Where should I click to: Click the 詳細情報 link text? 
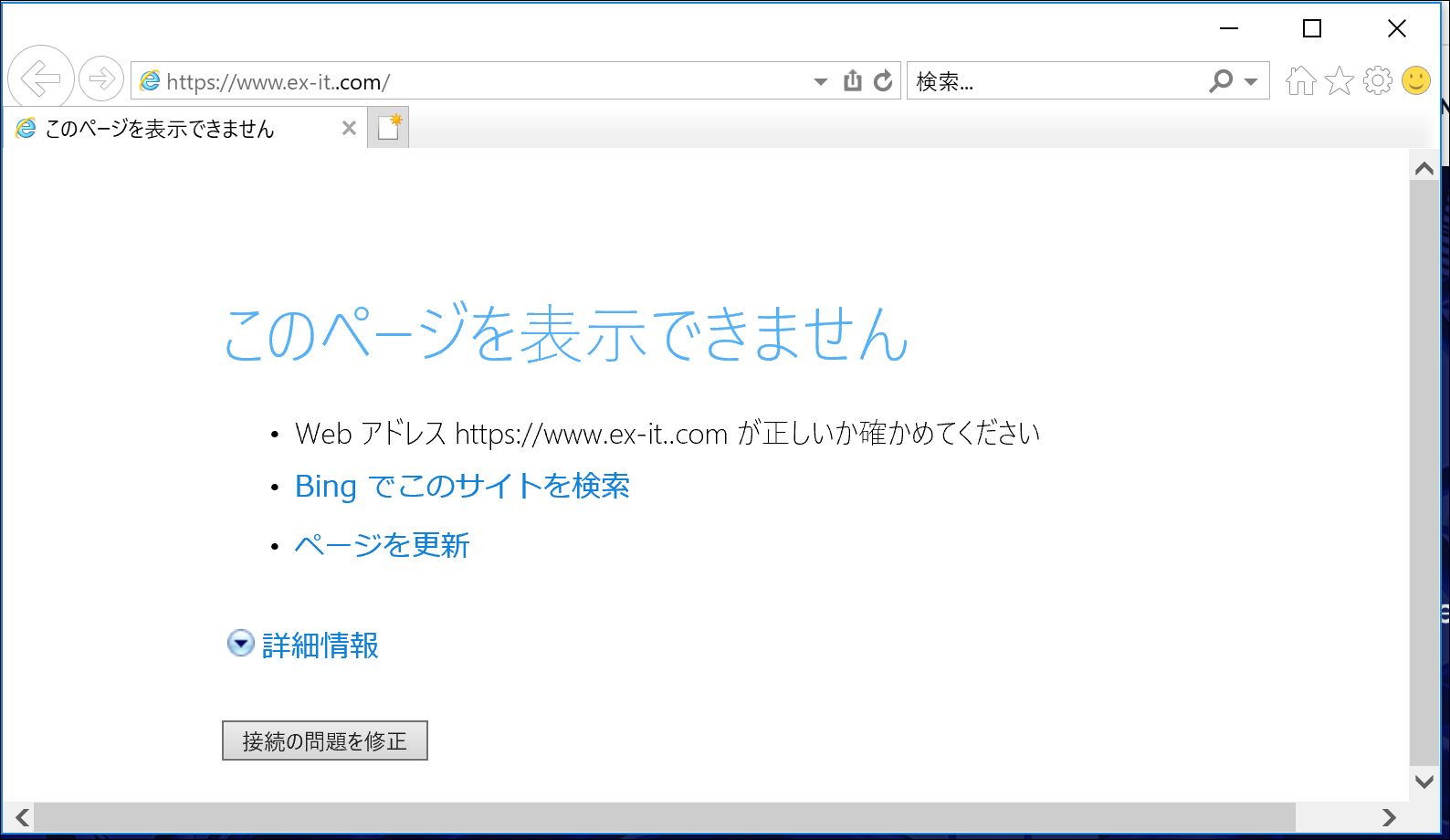(320, 646)
